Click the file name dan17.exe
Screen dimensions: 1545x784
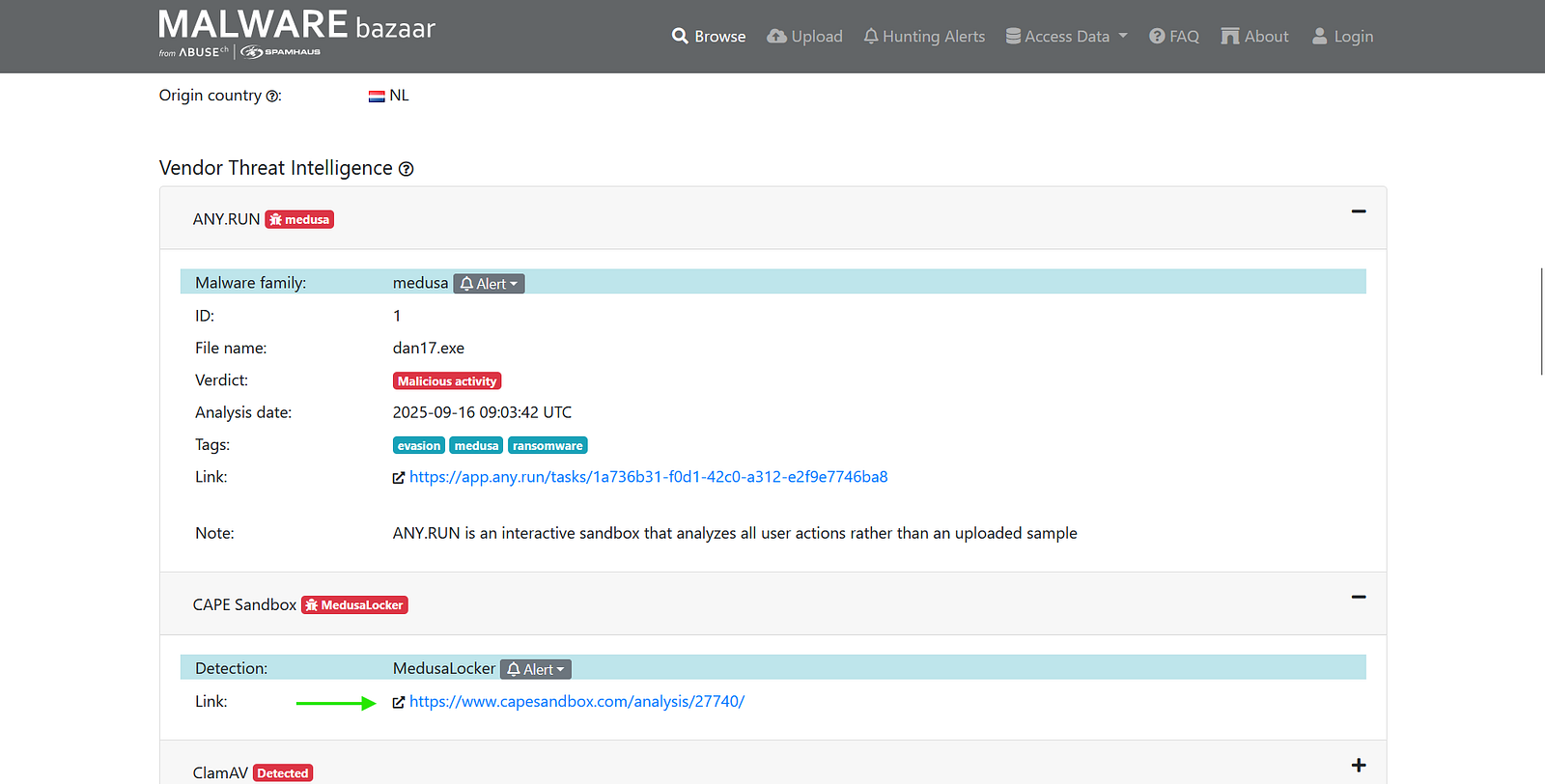coord(429,349)
